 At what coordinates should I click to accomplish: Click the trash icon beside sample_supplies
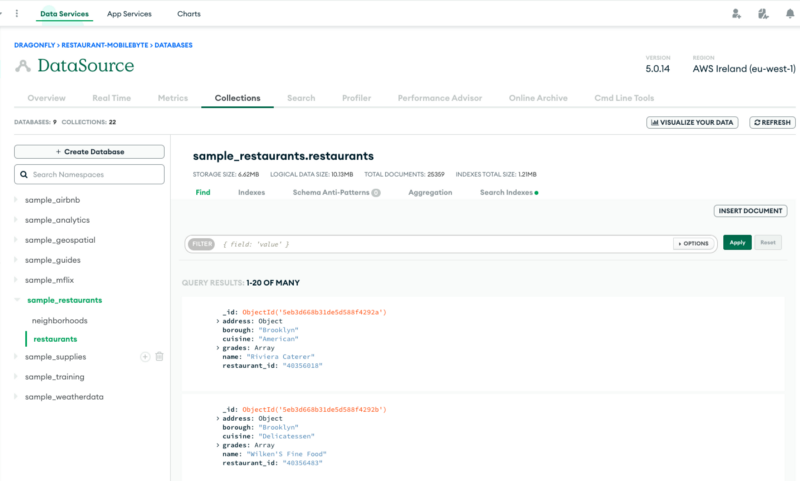[159, 357]
